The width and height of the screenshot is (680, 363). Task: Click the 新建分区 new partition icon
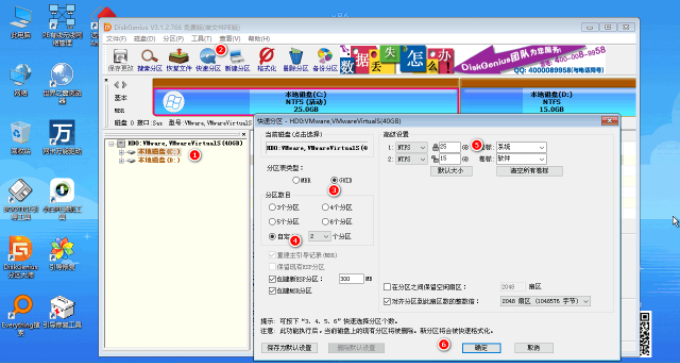237,60
